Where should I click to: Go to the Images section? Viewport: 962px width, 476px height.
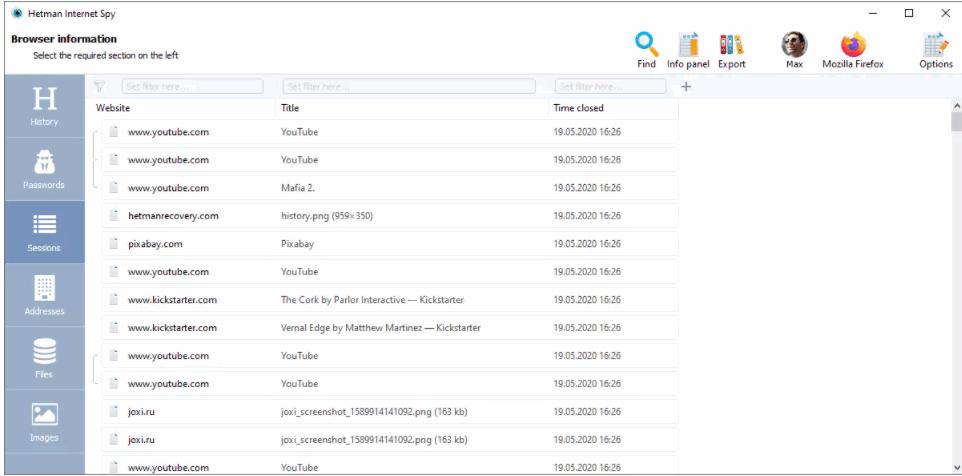click(44, 422)
